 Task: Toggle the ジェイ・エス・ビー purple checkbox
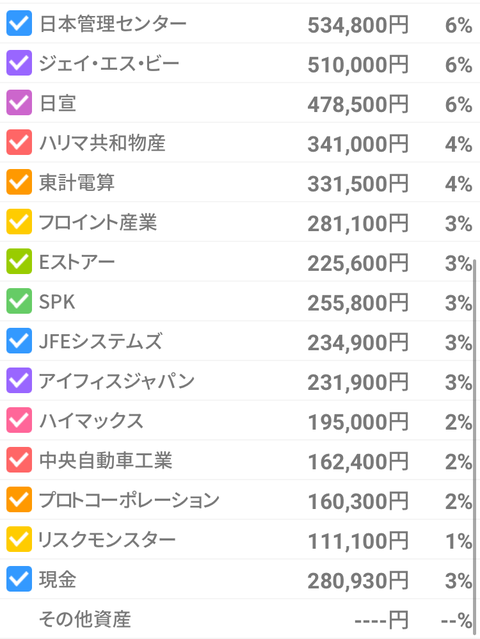click(19, 63)
